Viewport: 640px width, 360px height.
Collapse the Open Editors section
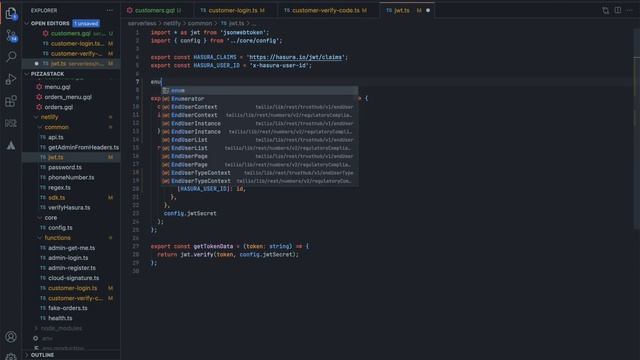27,23
